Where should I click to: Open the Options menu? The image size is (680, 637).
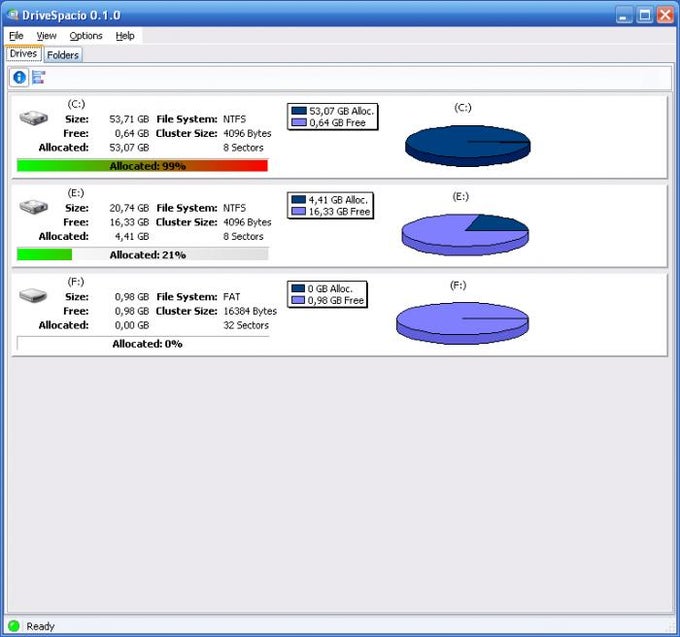pyautogui.click(x=86, y=36)
